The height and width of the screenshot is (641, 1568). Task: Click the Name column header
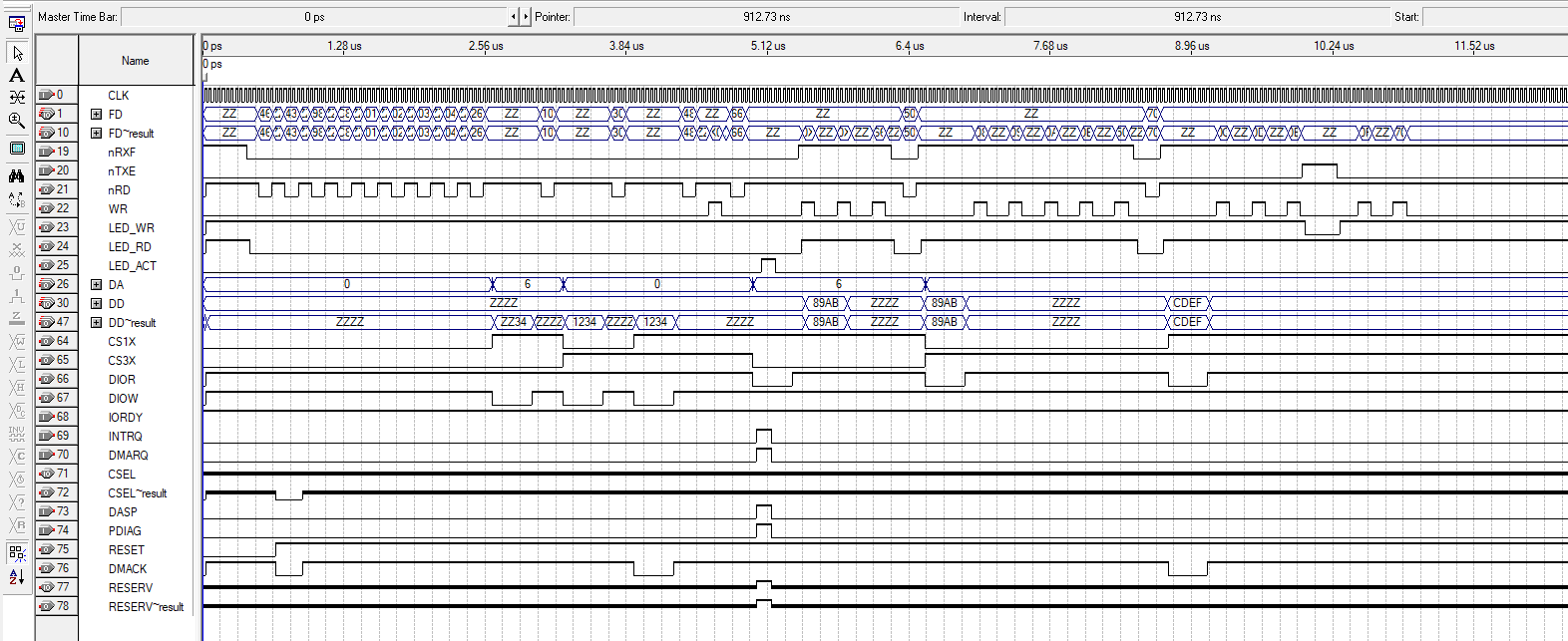[136, 61]
